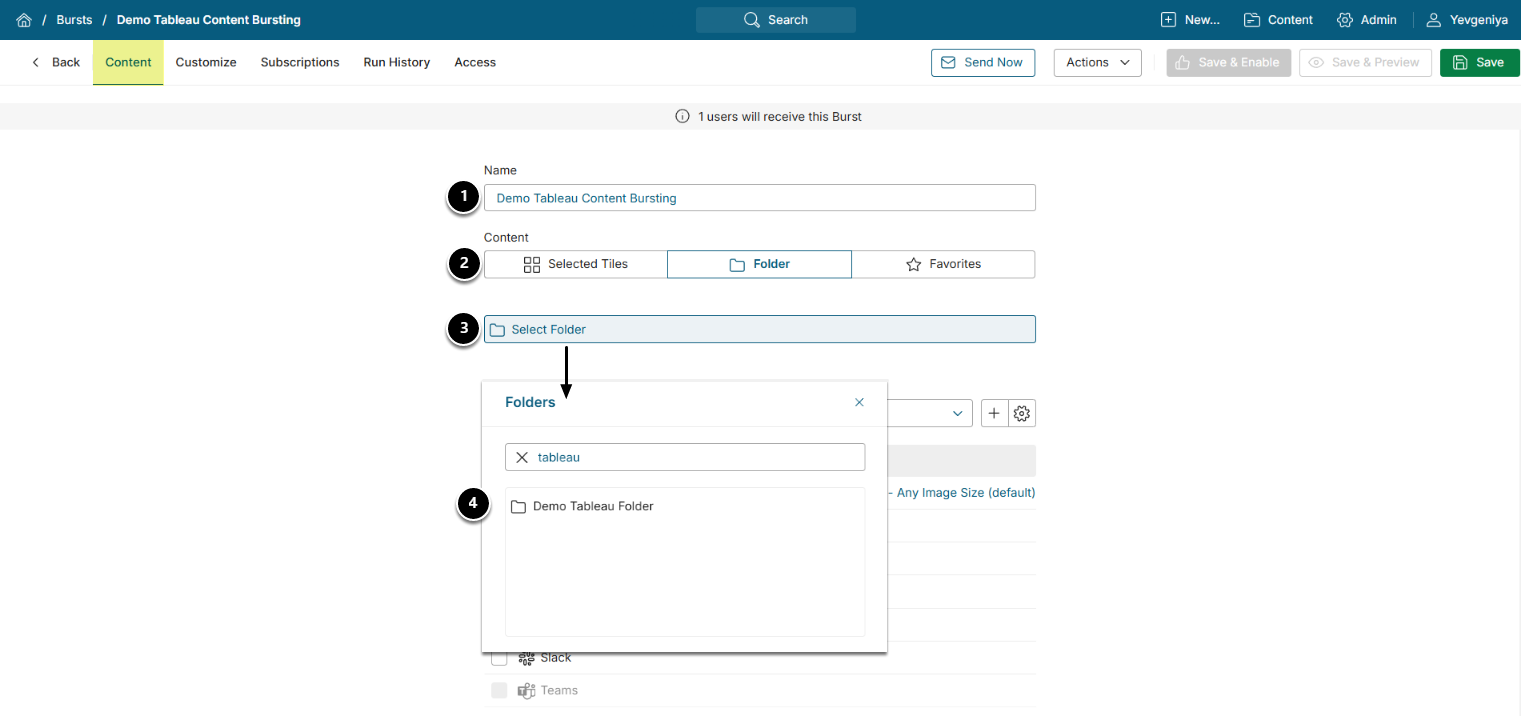This screenshot has width=1521, height=716.
Task: Click the Slack logo icon
Action: point(526,658)
